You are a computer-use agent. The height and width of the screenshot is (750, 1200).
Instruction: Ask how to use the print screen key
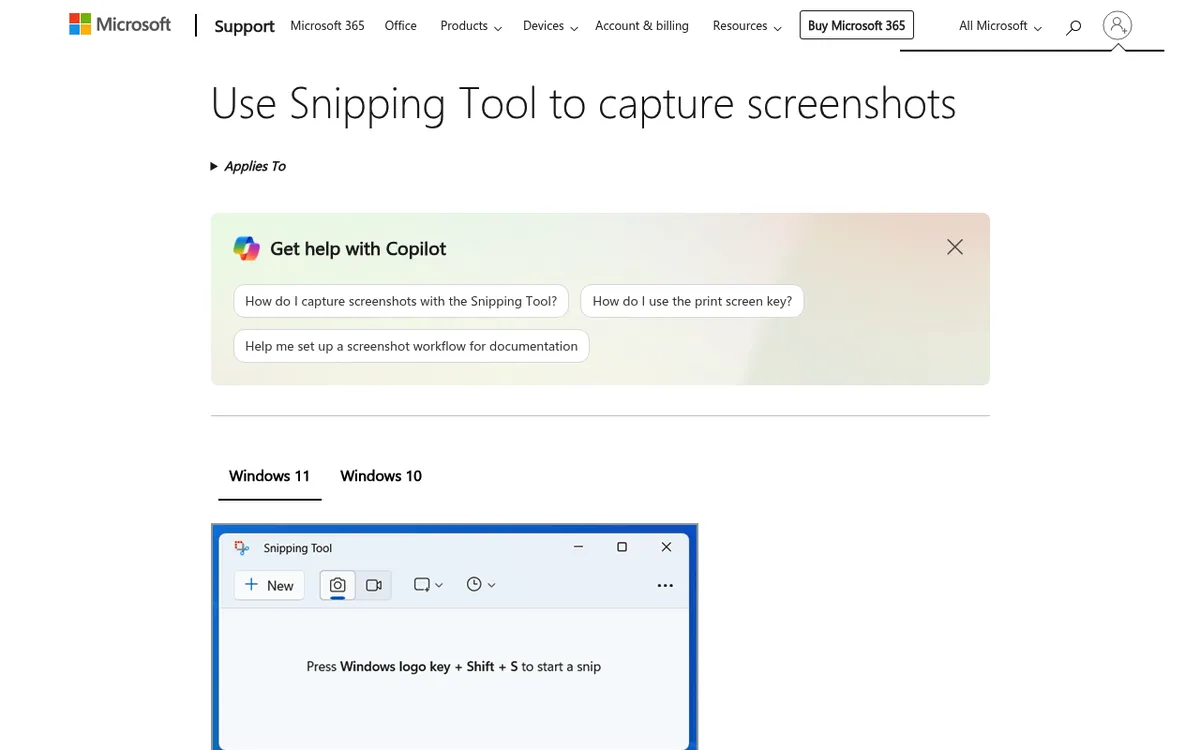tap(692, 301)
